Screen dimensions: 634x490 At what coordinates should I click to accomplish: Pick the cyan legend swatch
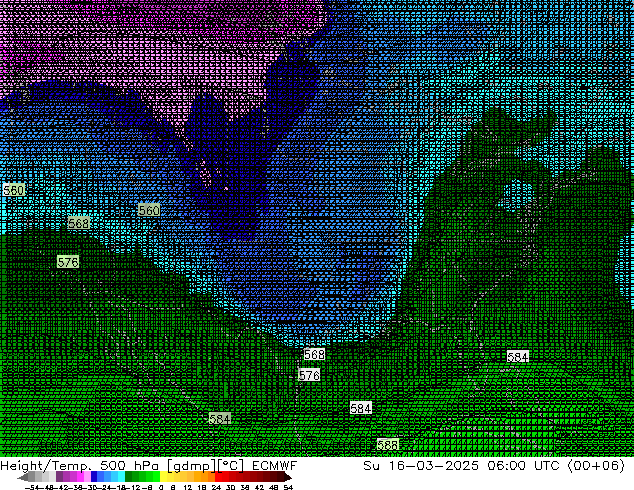(121, 477)
